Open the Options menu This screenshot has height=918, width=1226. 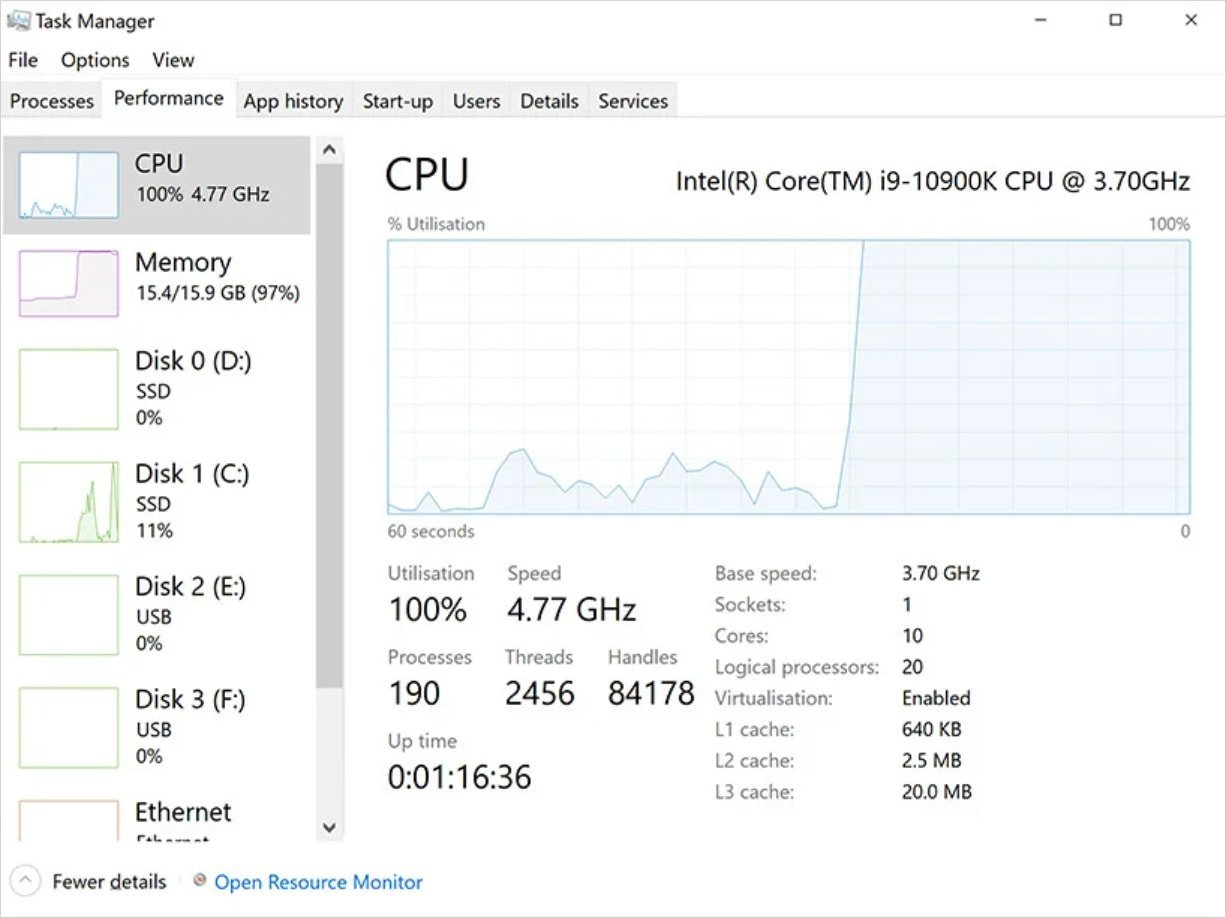pos(94,60)
